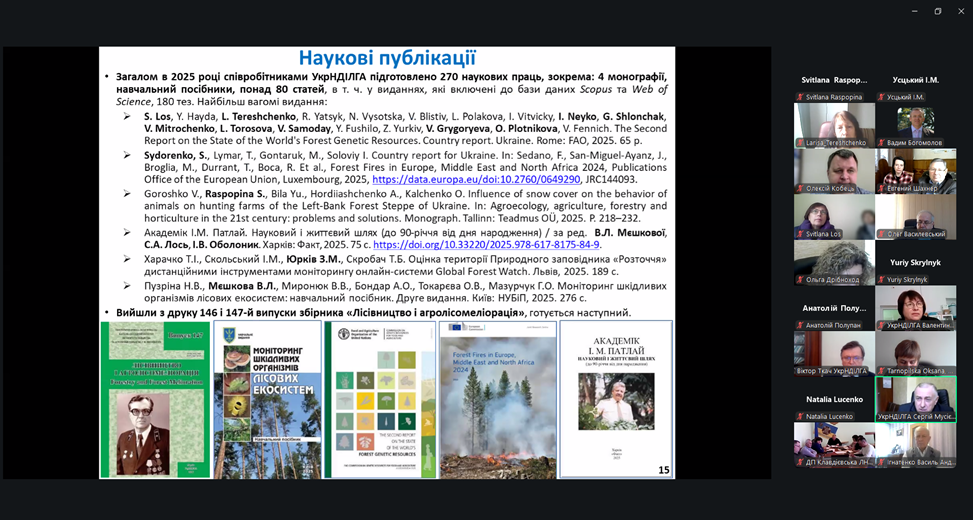Screen dimensions: 973x520
Task: Select Віктор Ткач УкрНДІЛГА video tile
Action: click(x=834, y=350)
